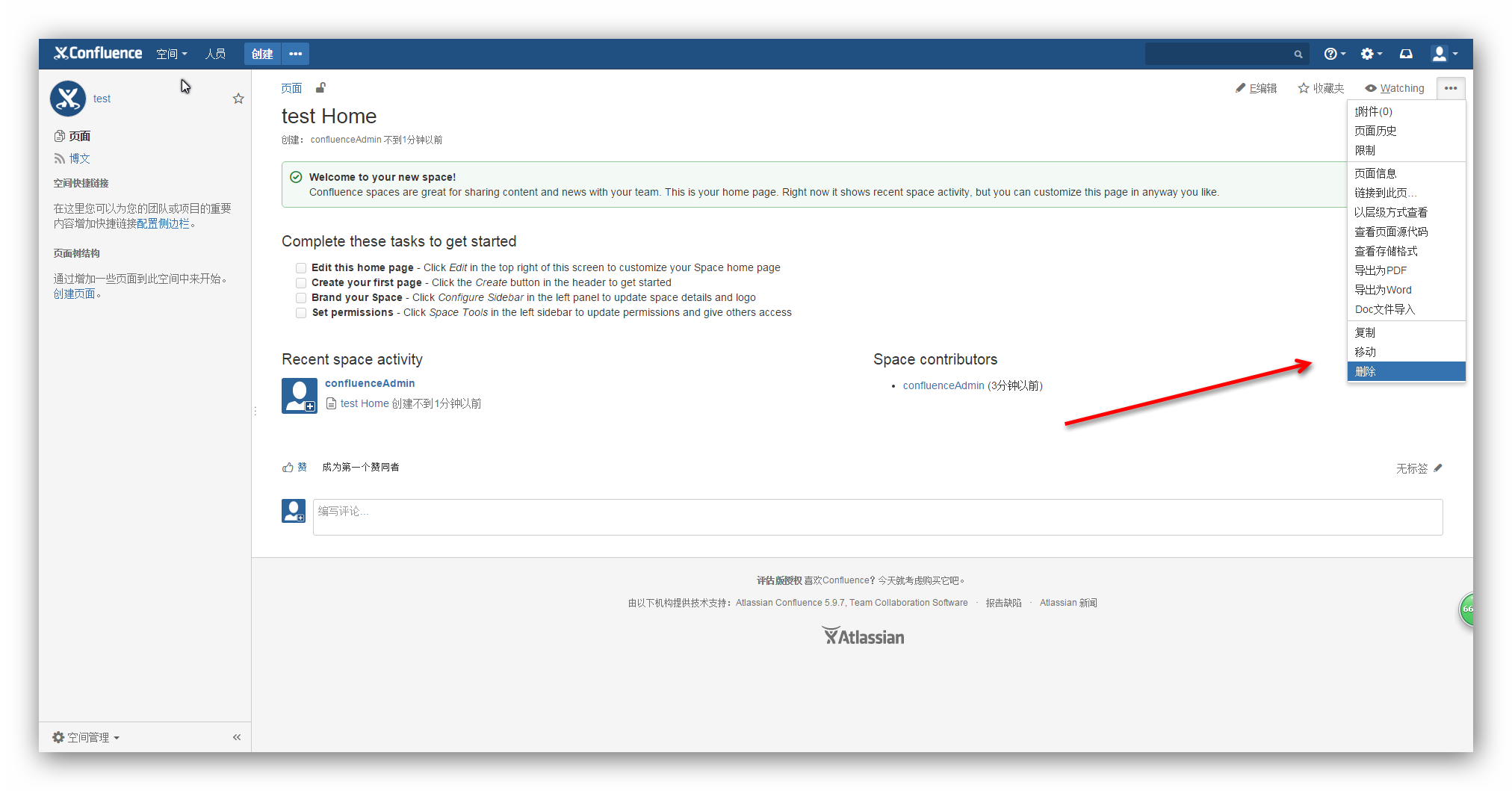
Task: Expand the 空间管理 space tools menu
Action: pos(86,737)
